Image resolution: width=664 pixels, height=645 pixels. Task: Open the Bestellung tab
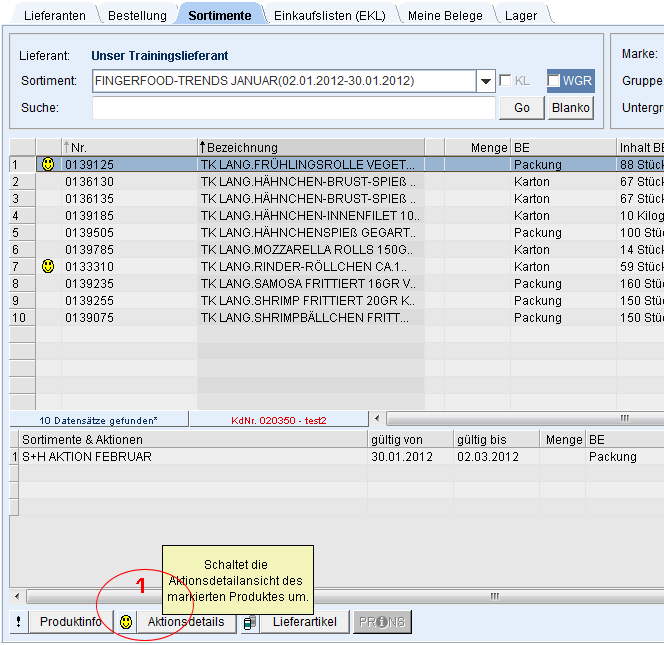pyautogui.click(x=137, y=15)
